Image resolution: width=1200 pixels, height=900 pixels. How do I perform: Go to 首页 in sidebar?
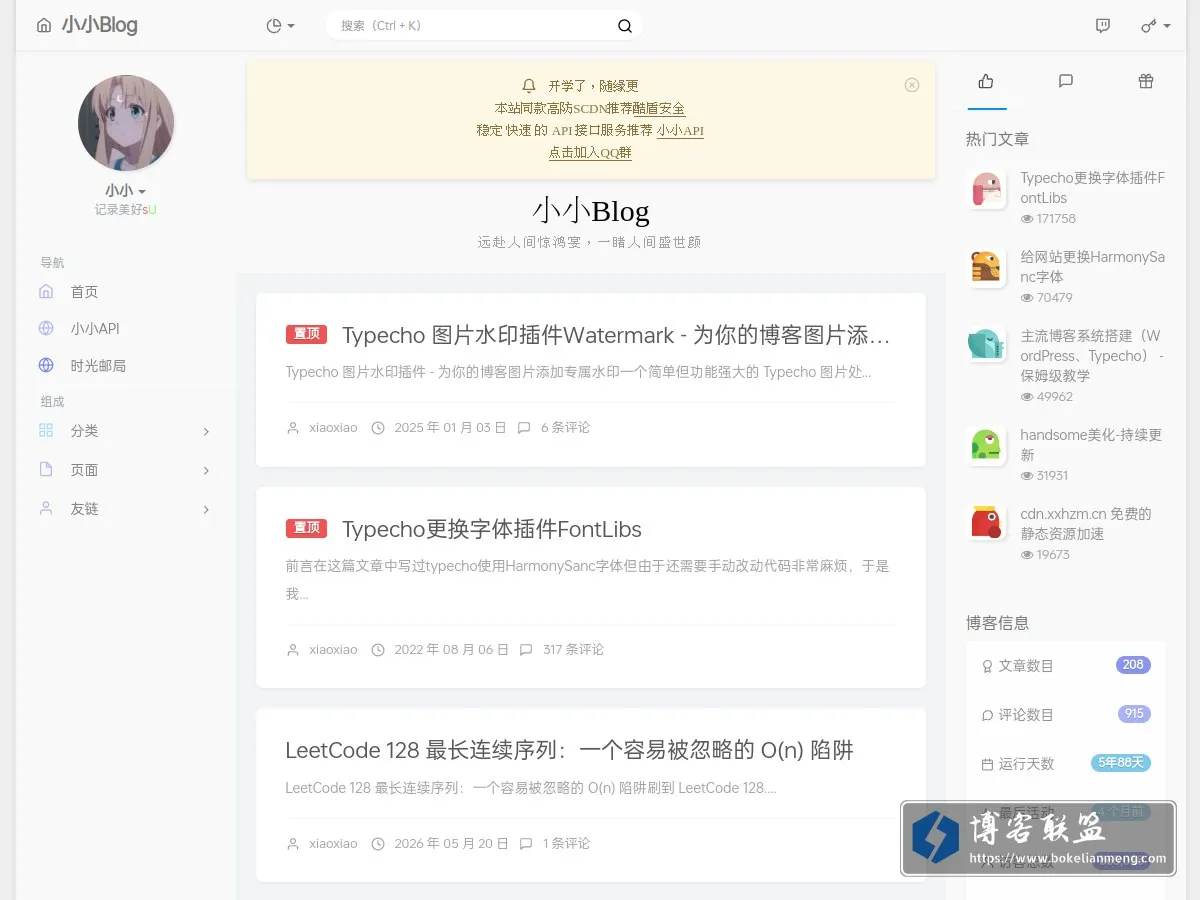(x=84, y=292)
